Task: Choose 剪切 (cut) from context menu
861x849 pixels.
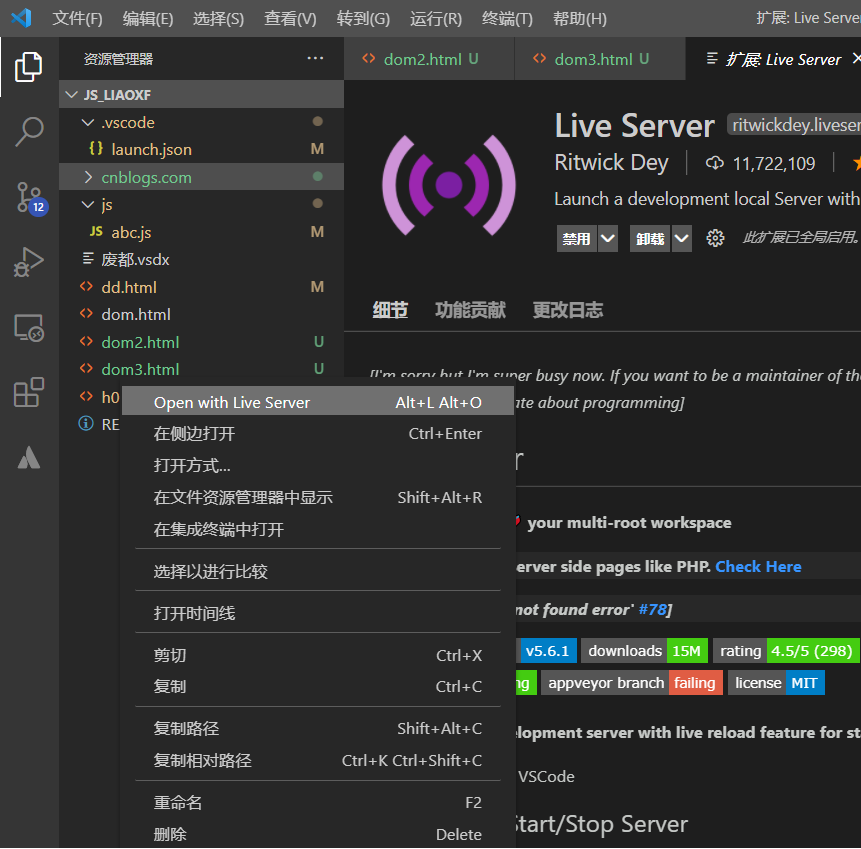Action: tap(318, 656)
